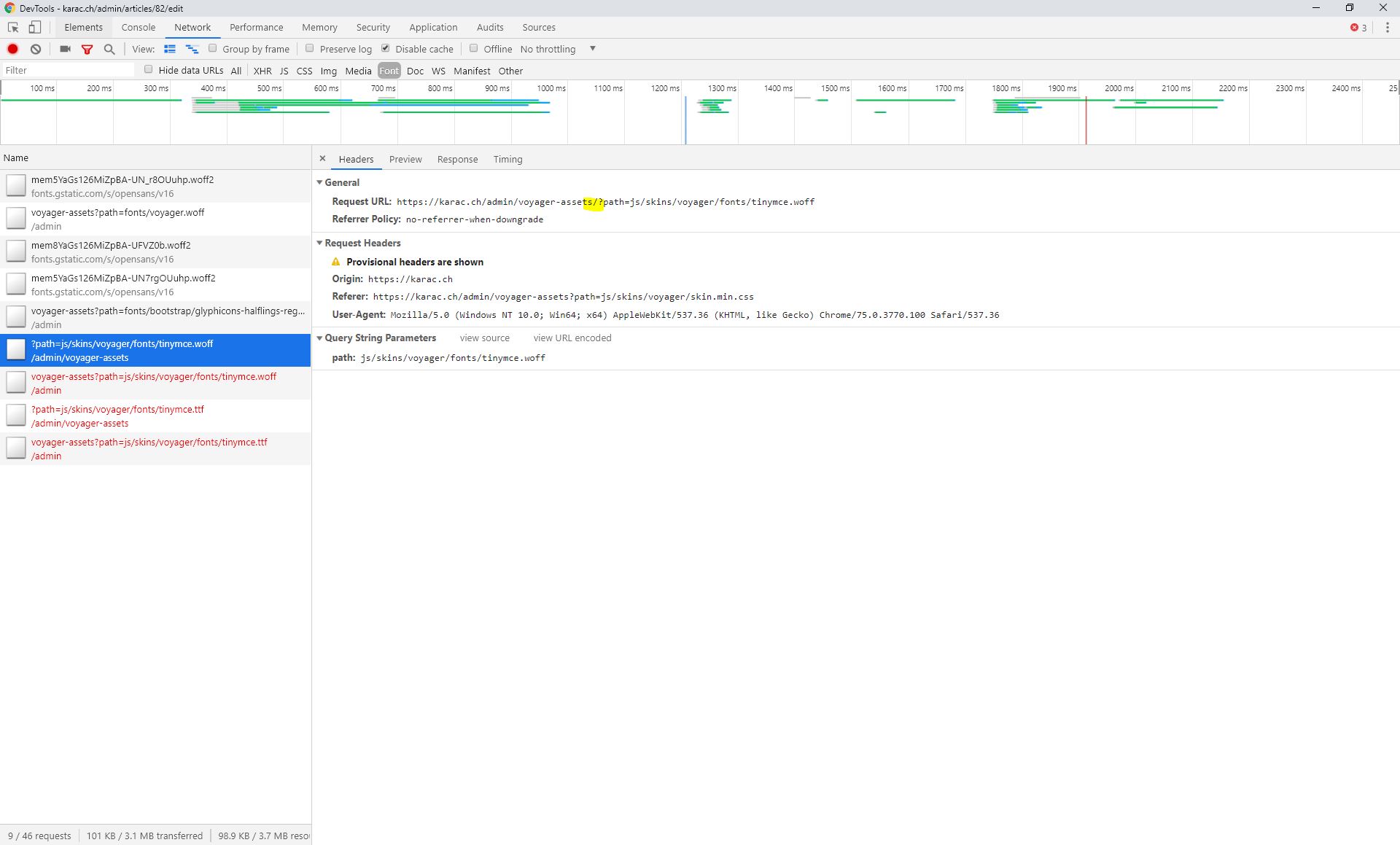
Task: Show query string view source
Action: (x=484, y=338)
